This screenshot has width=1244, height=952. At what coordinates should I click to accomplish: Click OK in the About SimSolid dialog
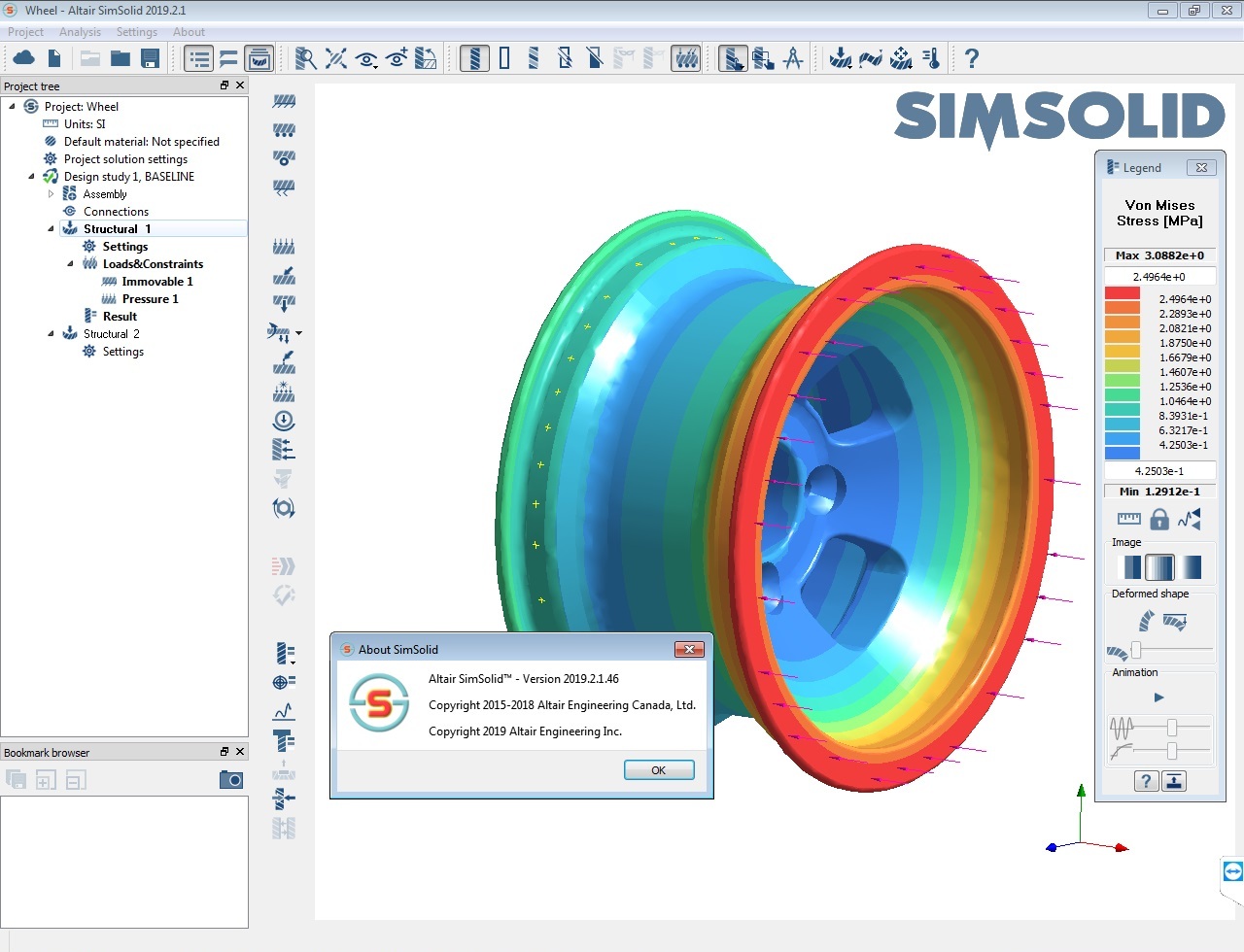click(x=659, y=770)
